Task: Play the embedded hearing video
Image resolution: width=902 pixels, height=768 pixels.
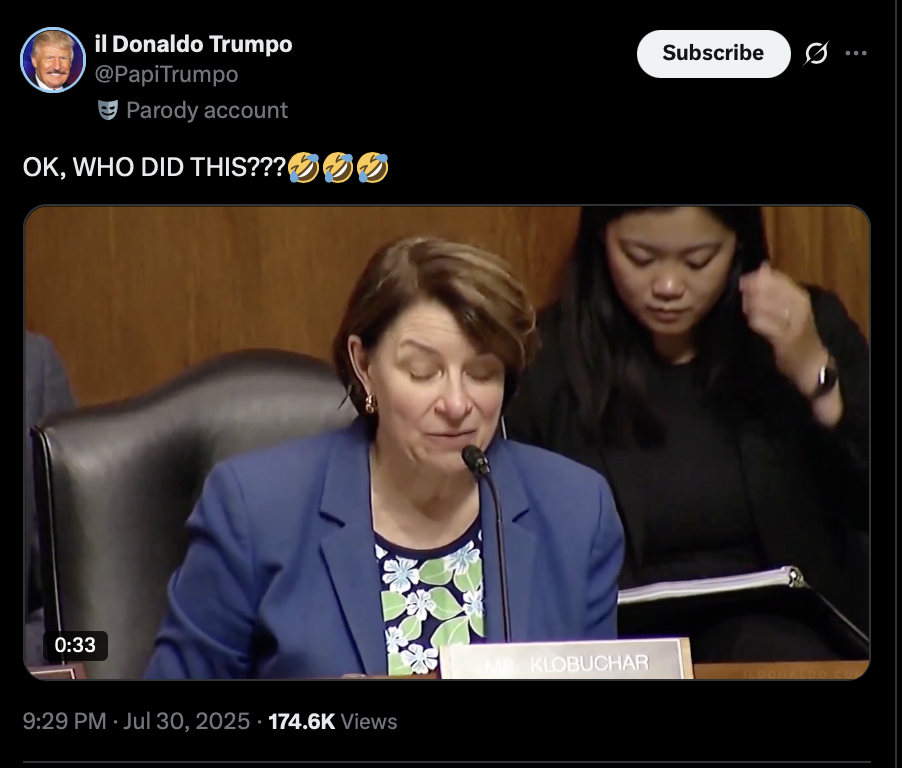Action: tap(447, 442)
